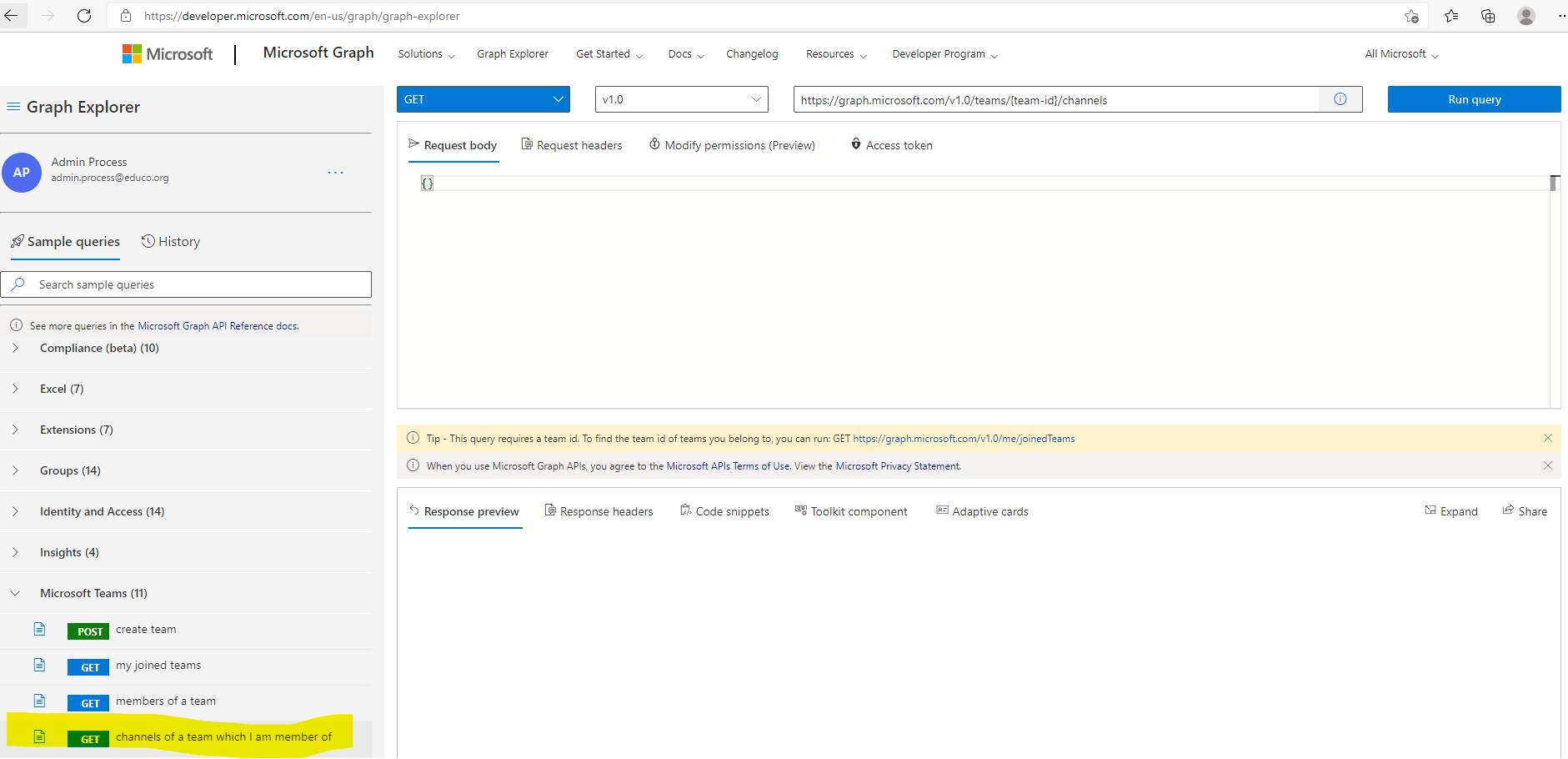Dismiss the Terms of Use notice
The width and height of the screenshot is (1568, 759).
(x=1548, y=465)
